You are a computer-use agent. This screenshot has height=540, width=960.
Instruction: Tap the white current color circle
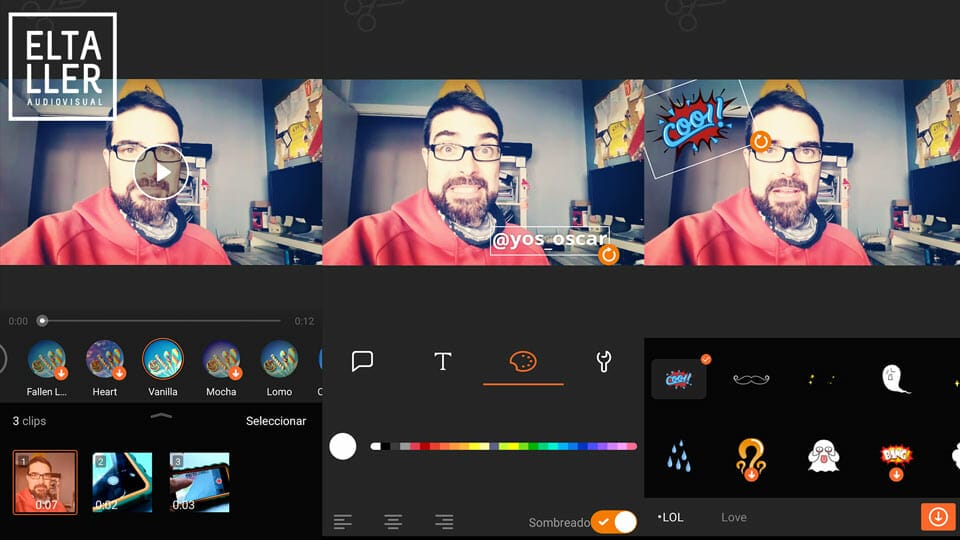[x=343, y=446]
